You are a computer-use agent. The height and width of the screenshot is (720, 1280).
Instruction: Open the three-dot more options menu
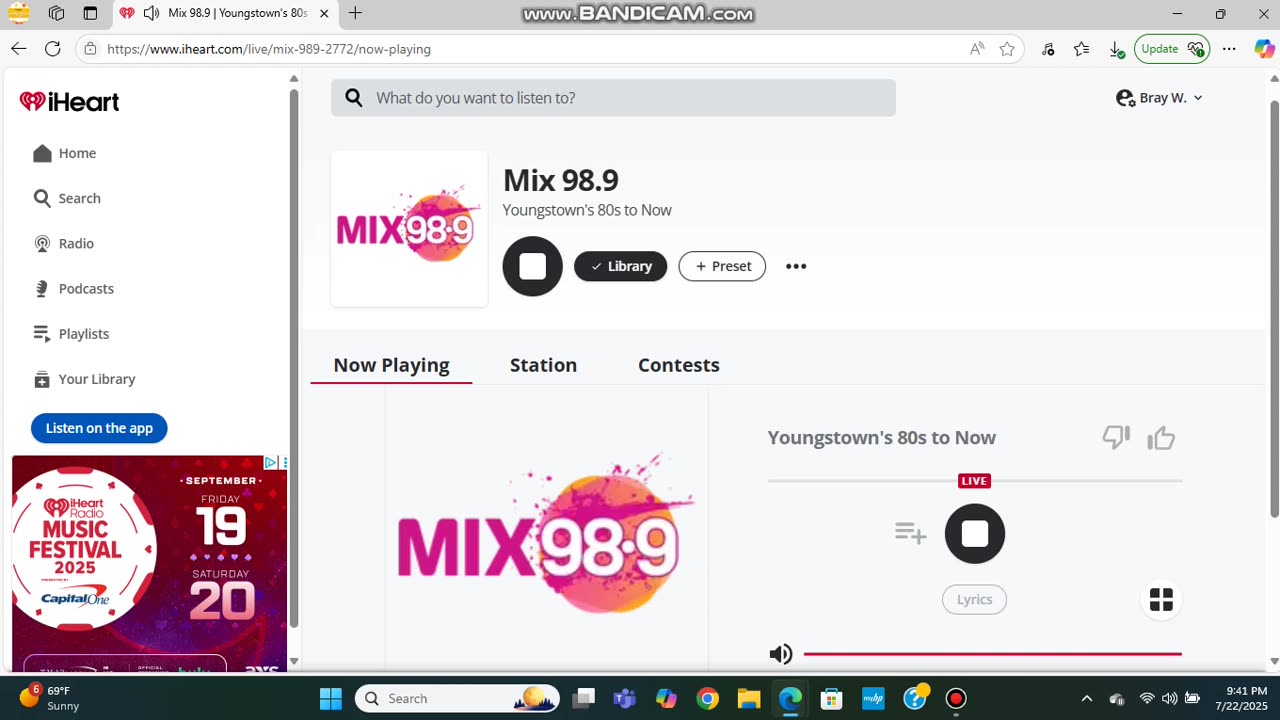pos(796,266)
